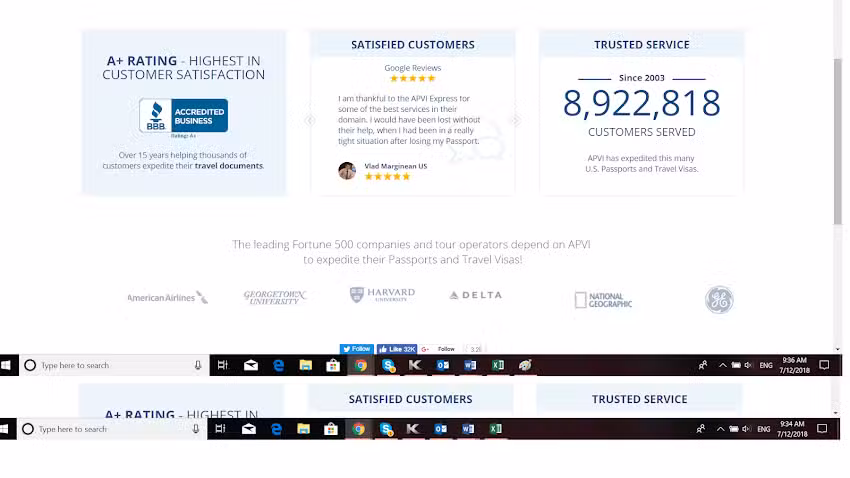Click the BBB Accredited Business badge

[x=183, y=116]
